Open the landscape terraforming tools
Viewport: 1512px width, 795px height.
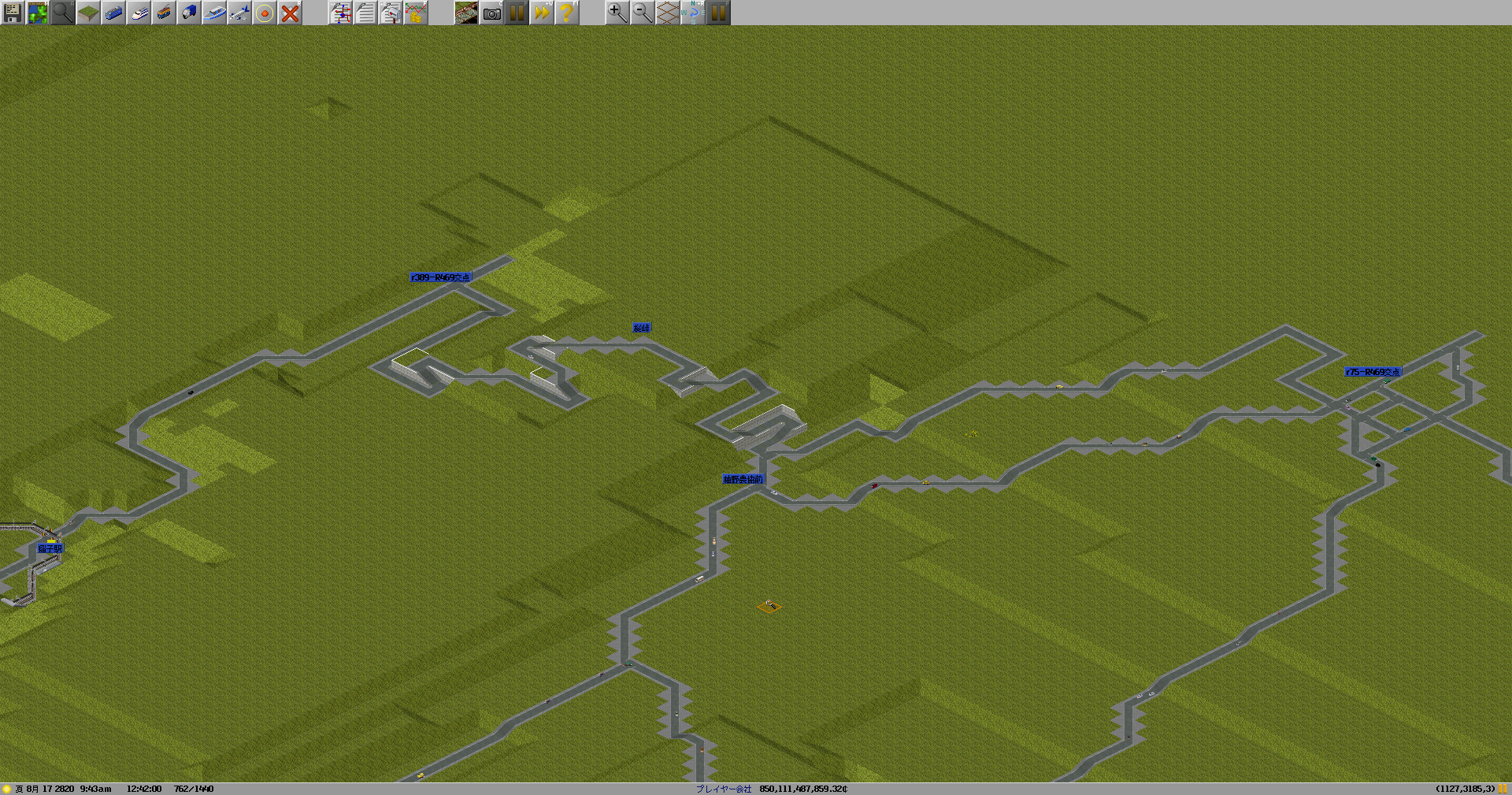88,13
